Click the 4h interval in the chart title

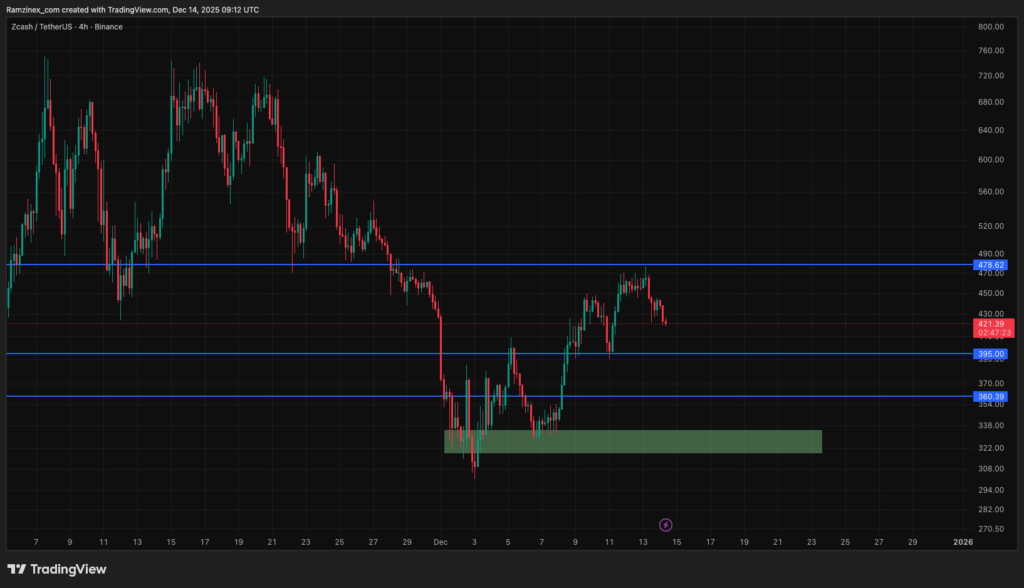[x=87, y=26]
